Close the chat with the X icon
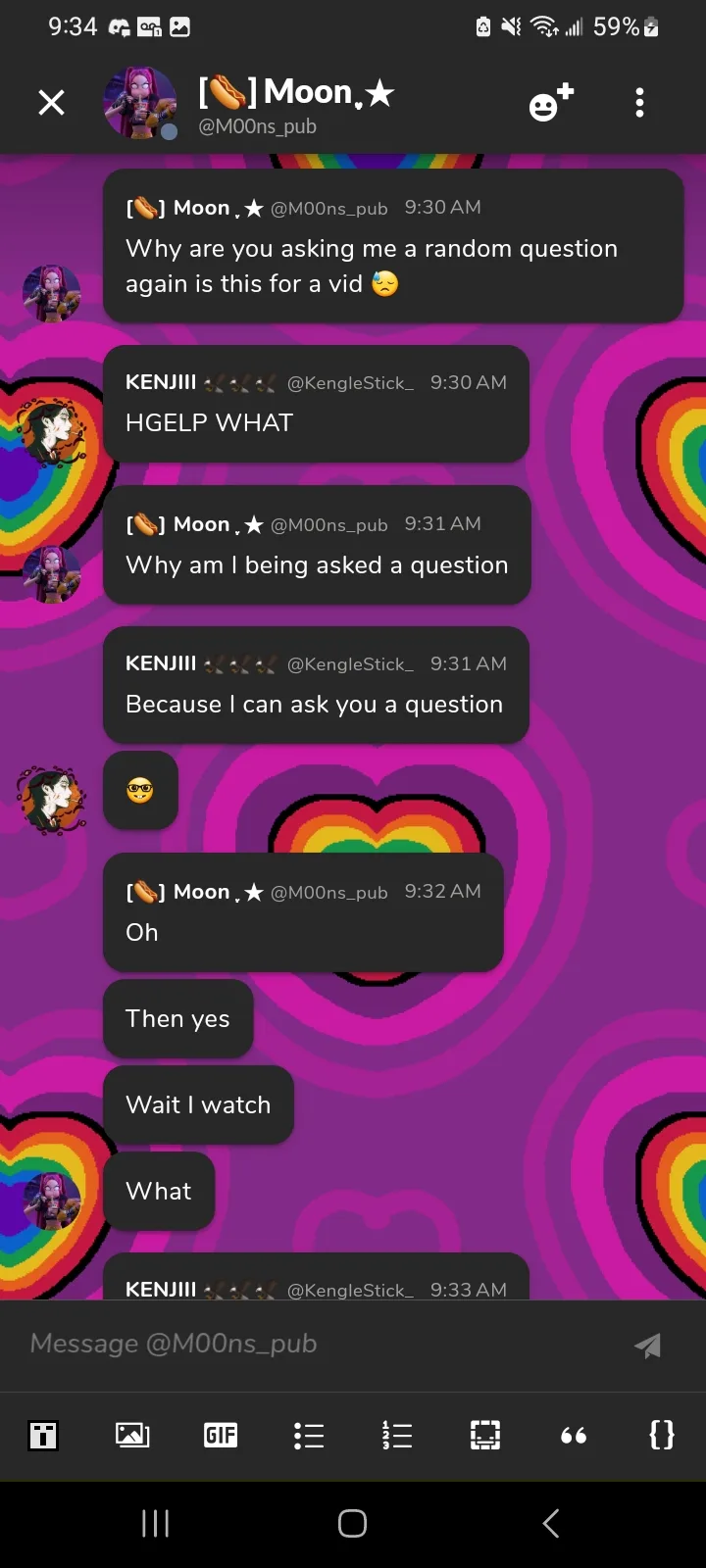This screenshot has width=706, height=1568. pyautogui.click(x=51, y=102)
